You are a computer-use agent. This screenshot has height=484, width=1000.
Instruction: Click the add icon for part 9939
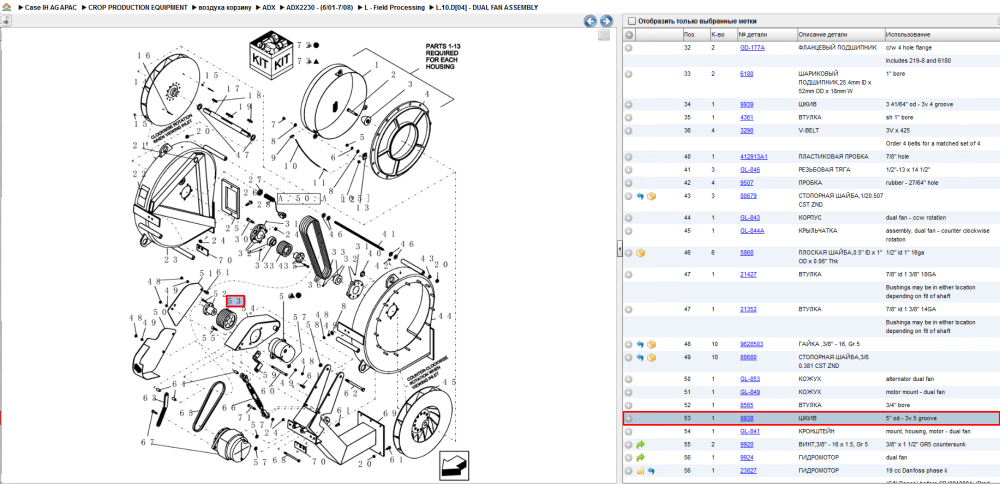629,105
